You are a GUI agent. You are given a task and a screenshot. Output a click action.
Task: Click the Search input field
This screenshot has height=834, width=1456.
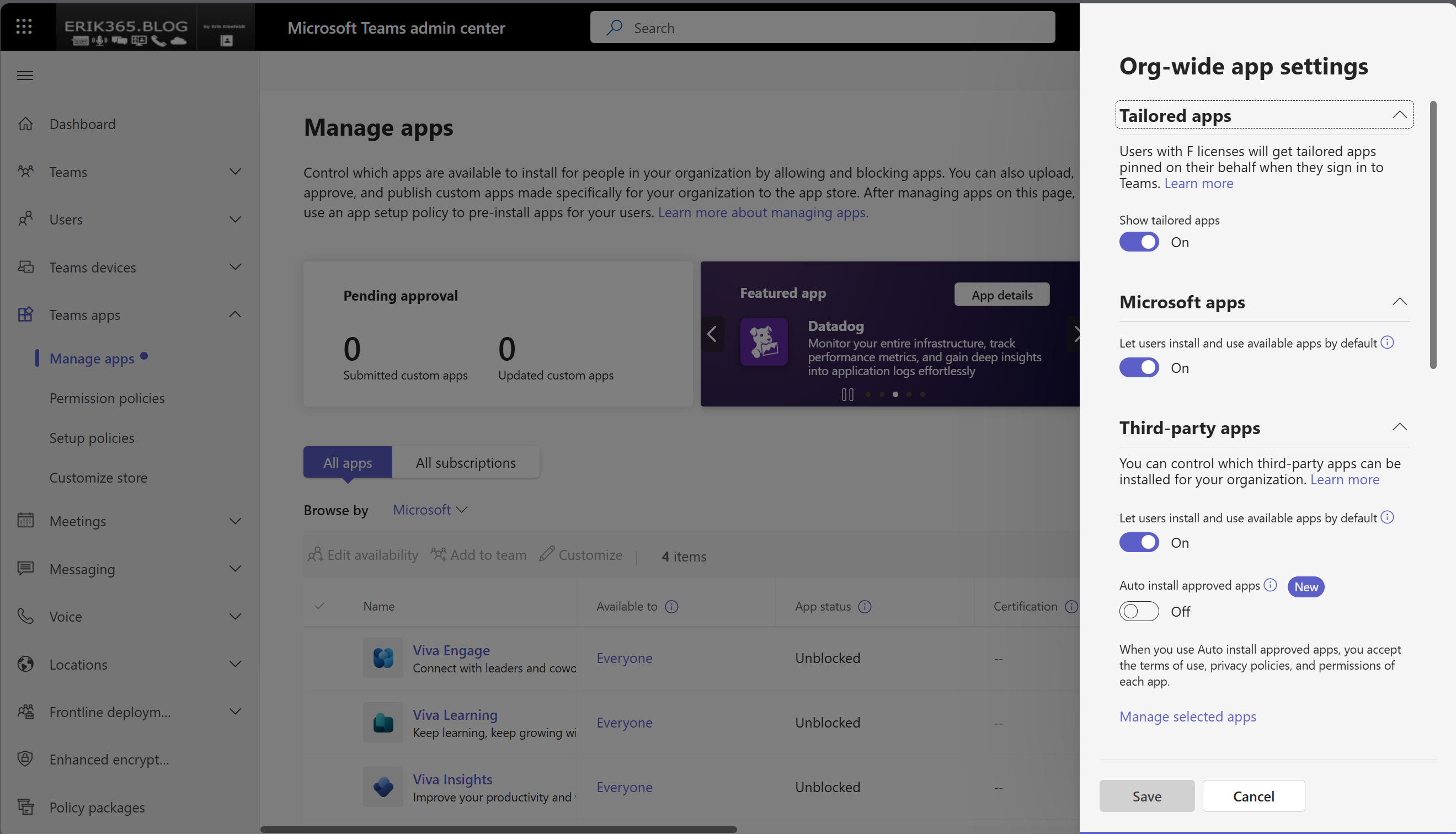point(823,28)
